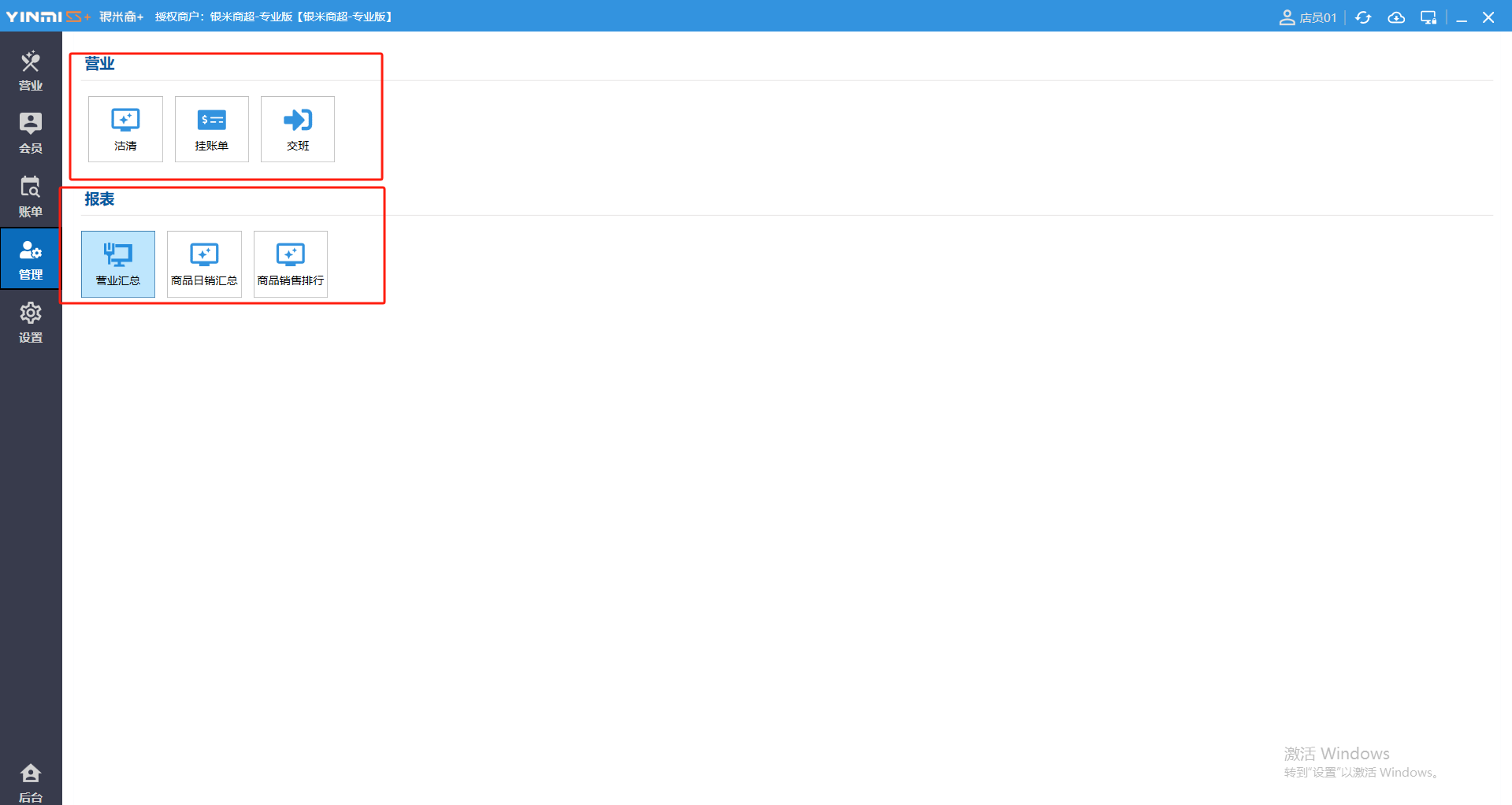Open the 挂账单 tile
The height and width of the screenshot is (805, 1512).
211,129
